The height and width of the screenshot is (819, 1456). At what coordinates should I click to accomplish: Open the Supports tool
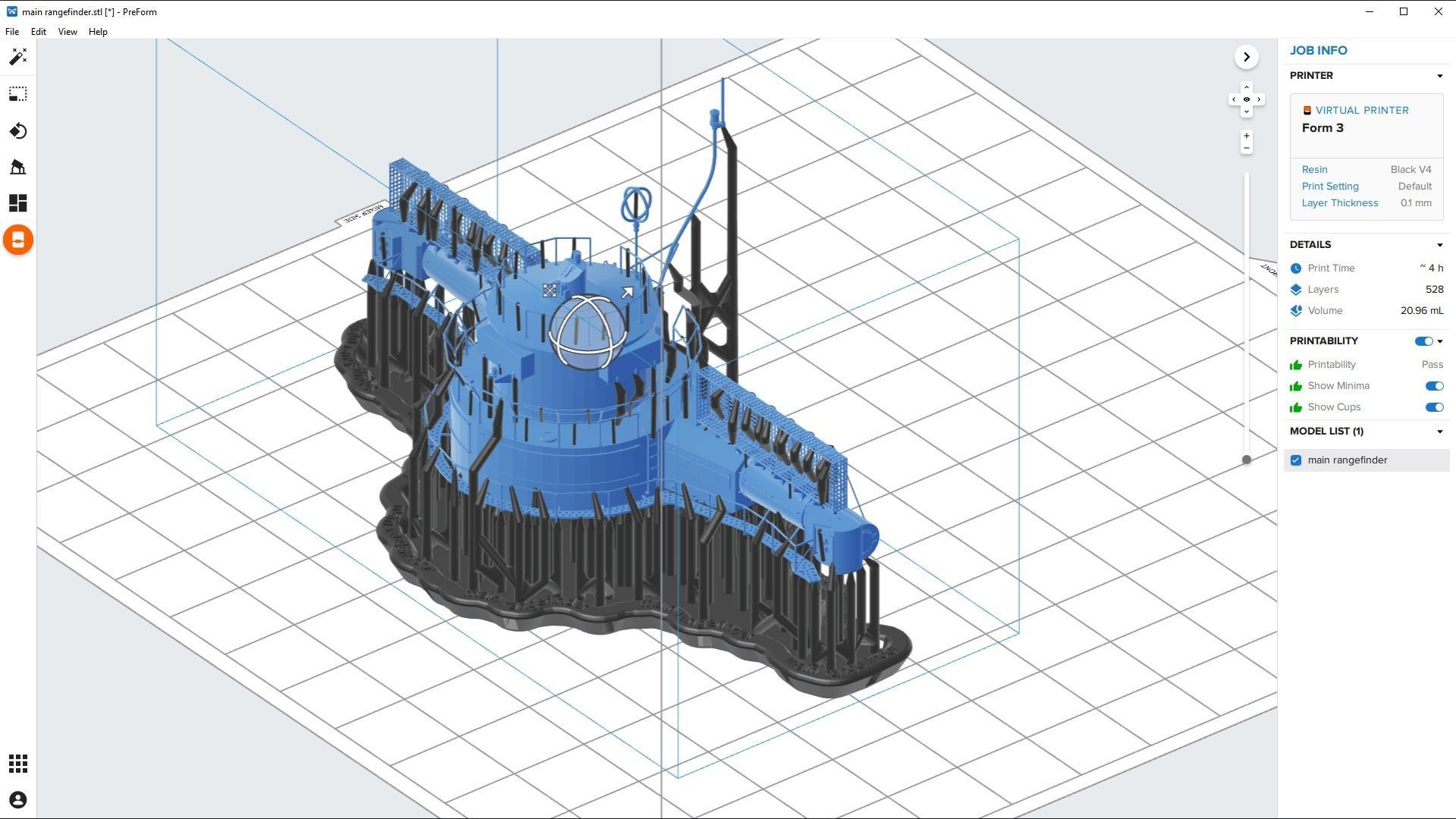(x=18, y=167)
